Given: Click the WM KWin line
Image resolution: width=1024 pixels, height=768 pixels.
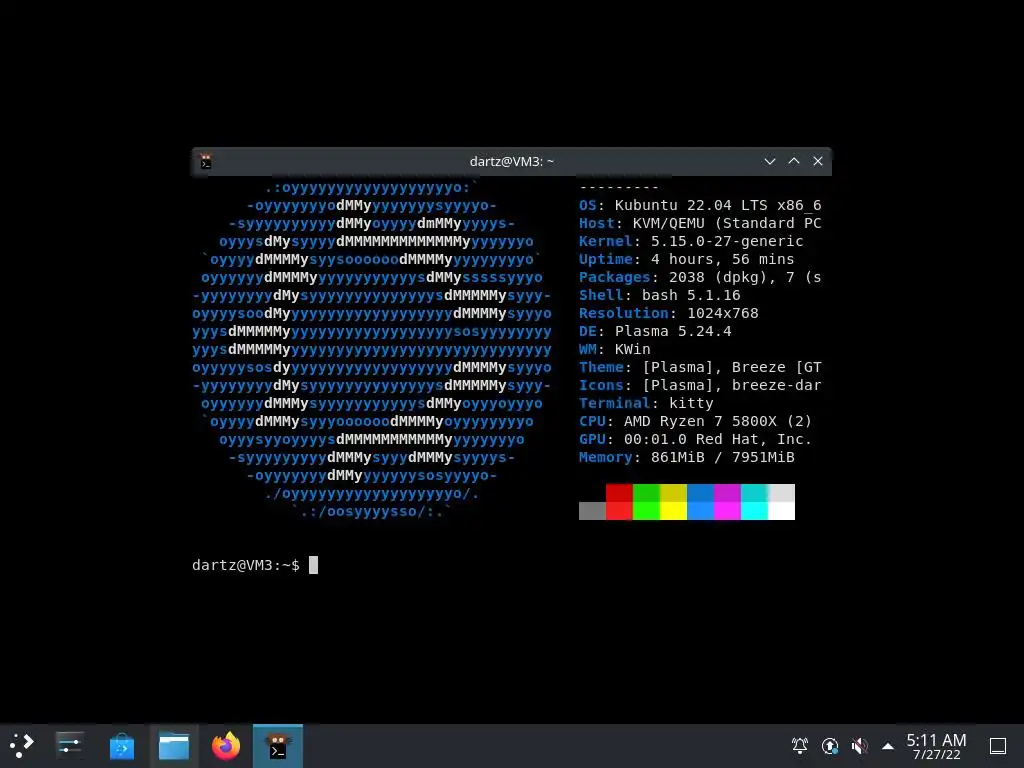Looking at the screenshot, I should tap(615, 349).
